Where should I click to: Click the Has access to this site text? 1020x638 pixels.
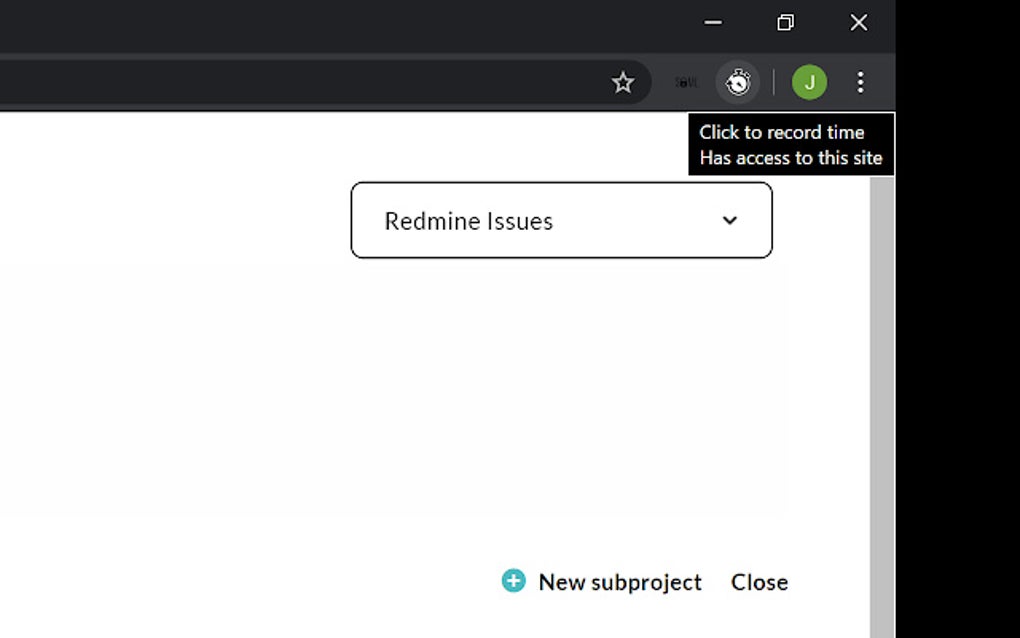click(x=791, y=157)
